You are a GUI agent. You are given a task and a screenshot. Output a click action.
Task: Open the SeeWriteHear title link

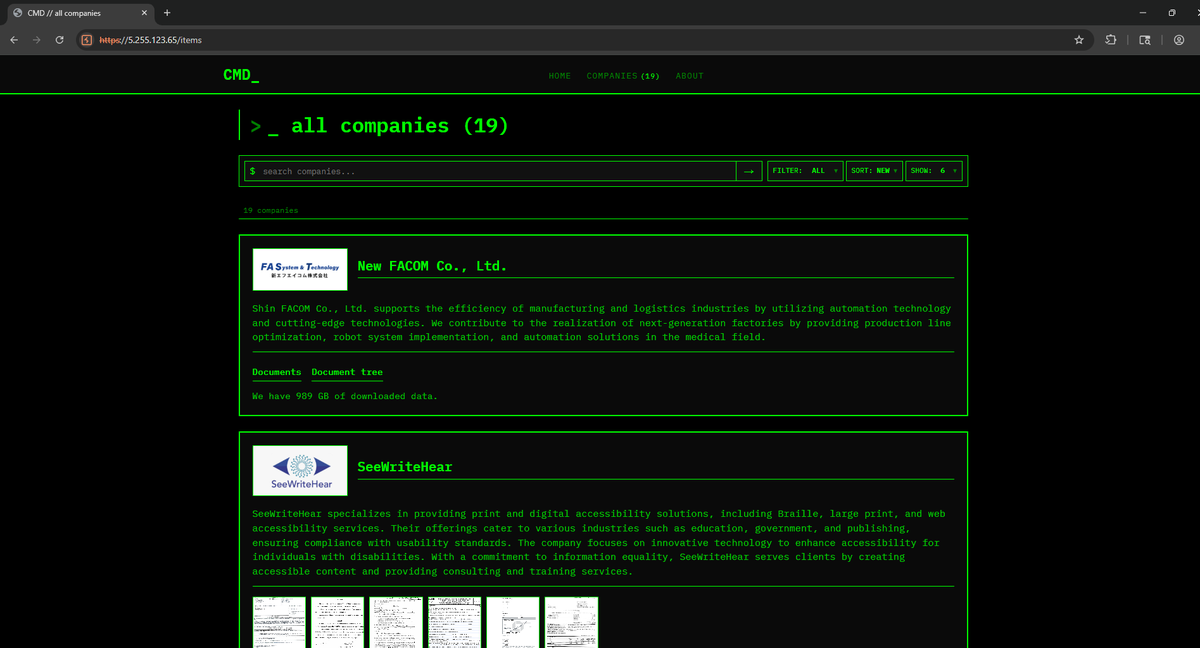(405, 467)
